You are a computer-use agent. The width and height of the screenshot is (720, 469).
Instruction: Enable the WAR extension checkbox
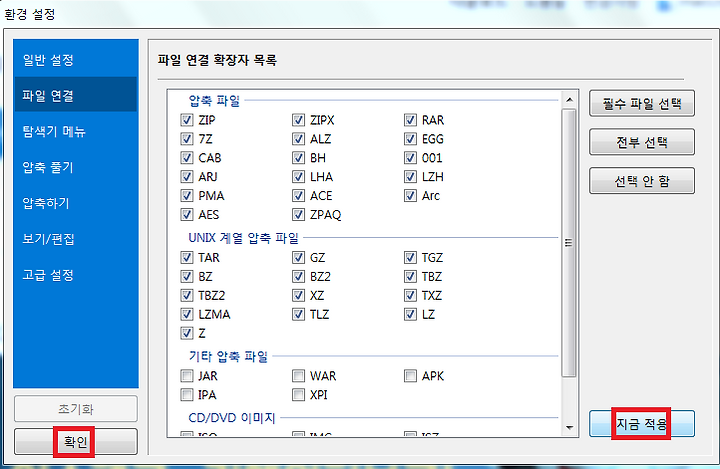(298, 376)
